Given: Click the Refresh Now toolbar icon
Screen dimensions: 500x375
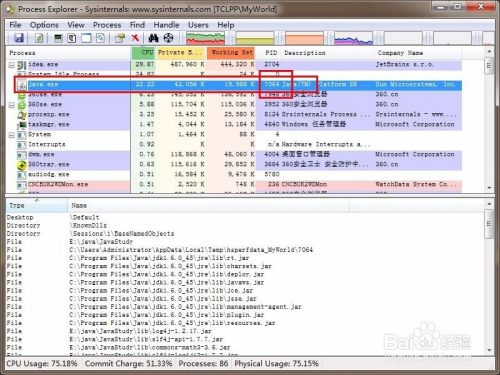Looking at the screenshot, I should [39, 38].
